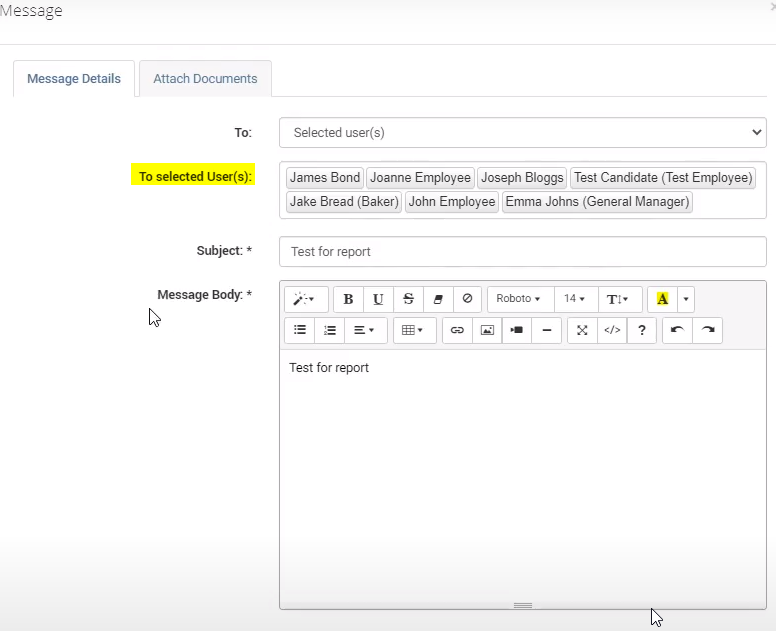The width and height of the screenshot is (776, 631).
Task: Click the circle-slash remove style icon
Action: click(467, 299)
